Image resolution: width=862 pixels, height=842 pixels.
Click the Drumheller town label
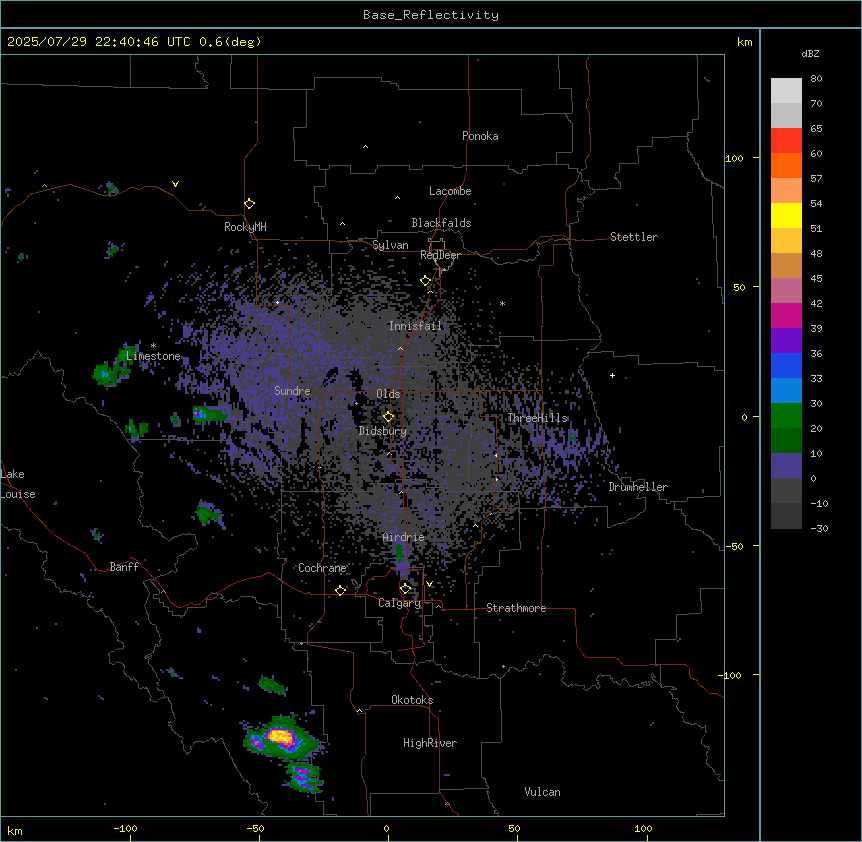638,487
